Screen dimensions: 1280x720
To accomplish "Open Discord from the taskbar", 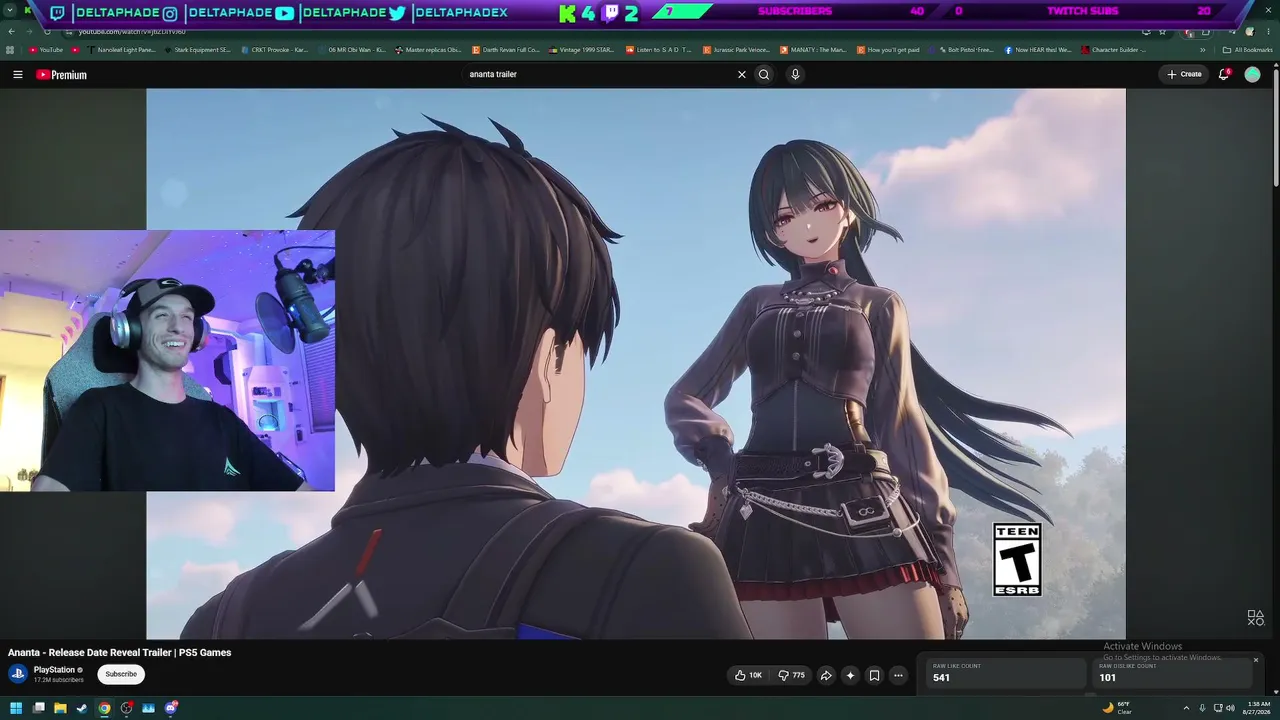I will click(x=171, y=708).
